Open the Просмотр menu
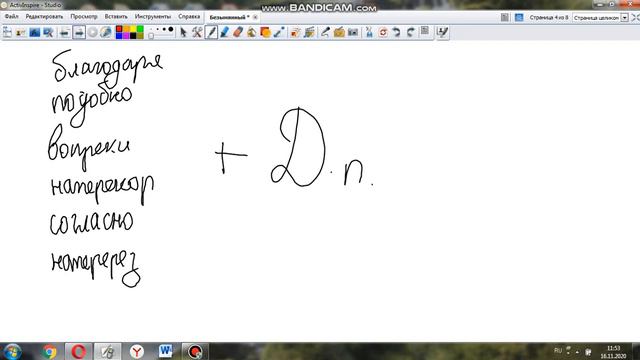Image resolution: width=640 pixels, height=360 pixels. click(x=84, y=17)
